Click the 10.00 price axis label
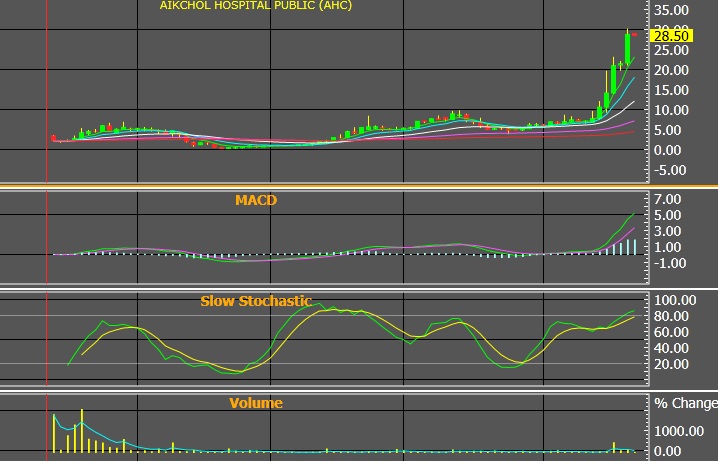Screen dimensions: 718x465 coord(671,110)
